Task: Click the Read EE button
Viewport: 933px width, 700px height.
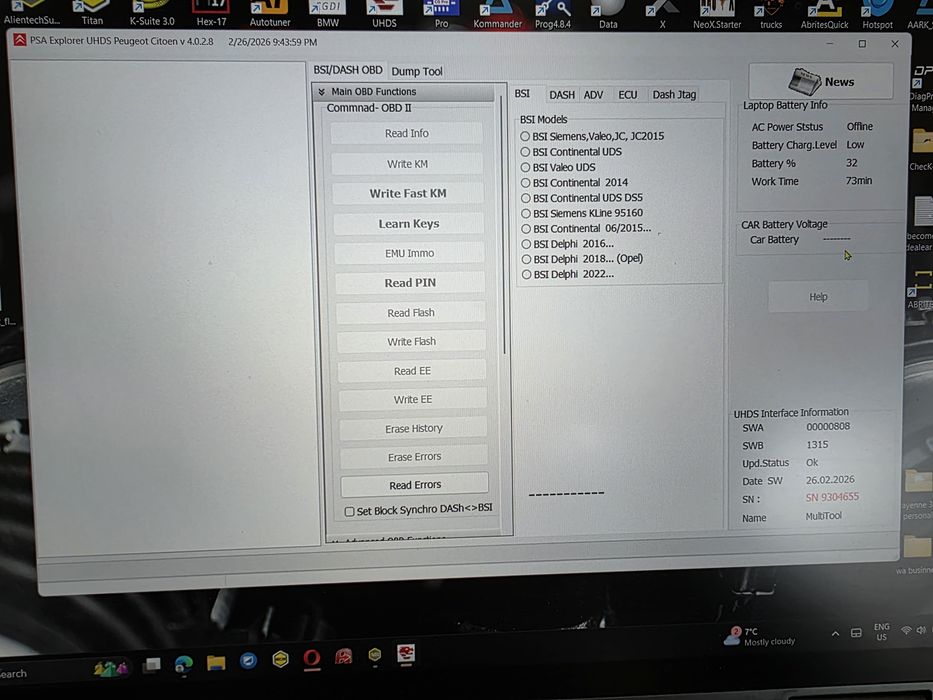Action: 412,371
